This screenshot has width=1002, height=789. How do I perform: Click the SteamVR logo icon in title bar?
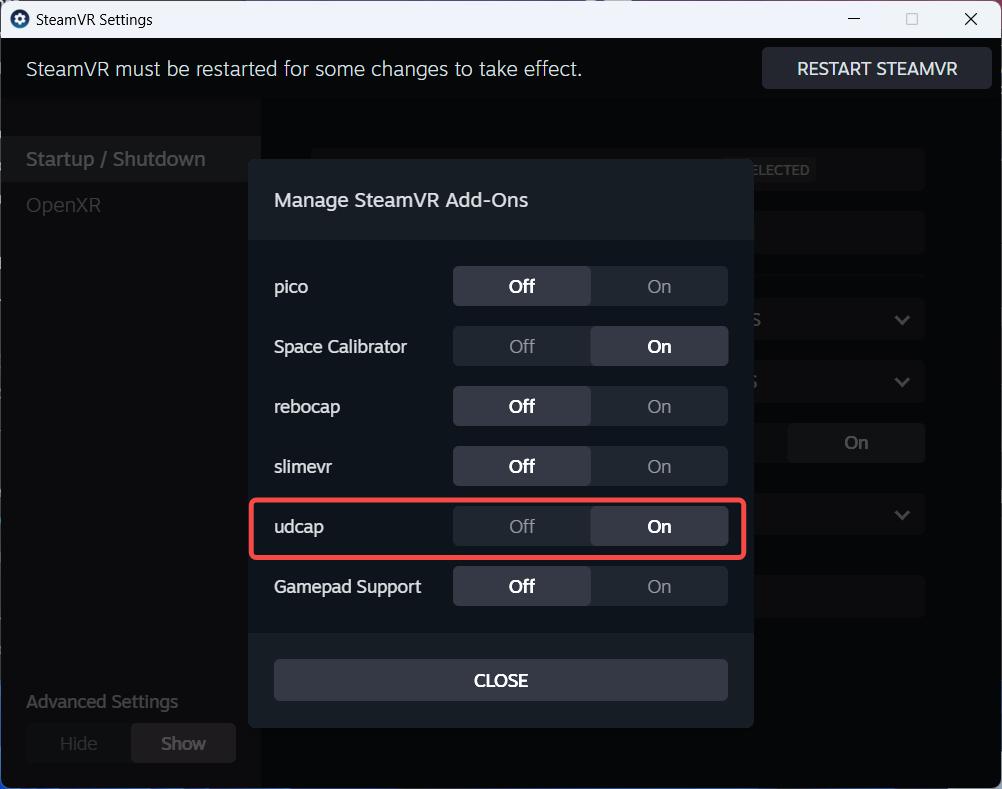[x=20, y=19]
